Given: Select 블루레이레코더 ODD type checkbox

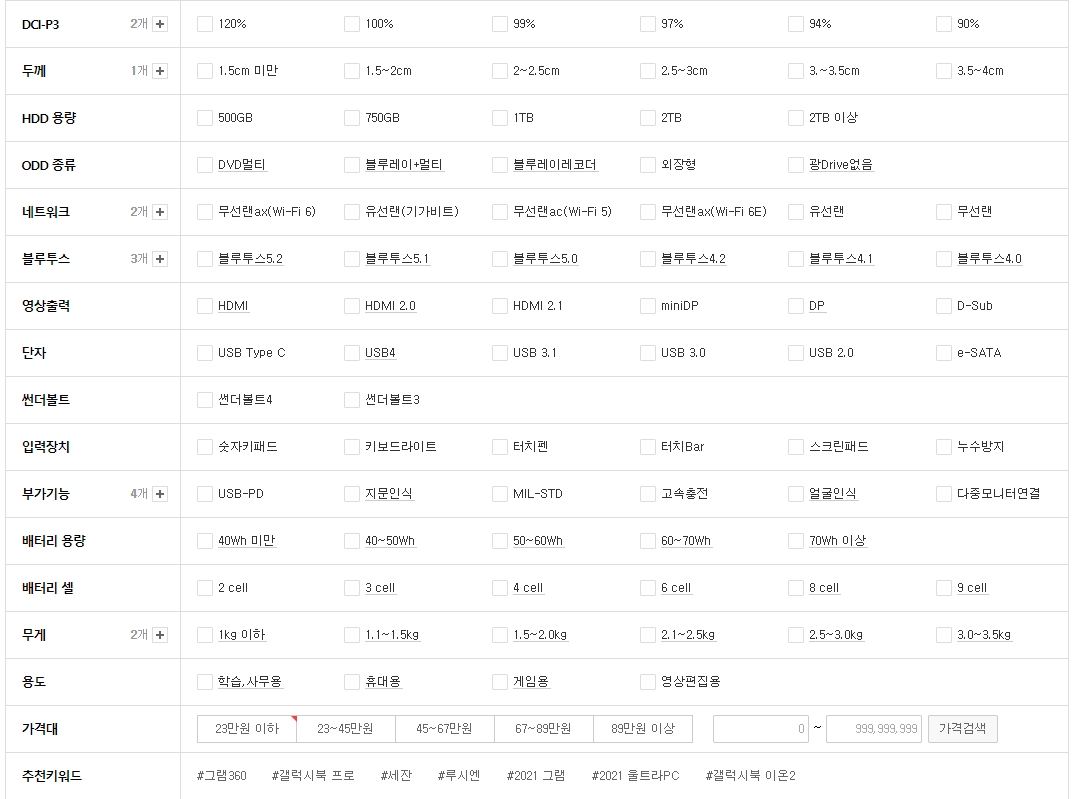Looking at the screenshot, I should tap(500, 165).
